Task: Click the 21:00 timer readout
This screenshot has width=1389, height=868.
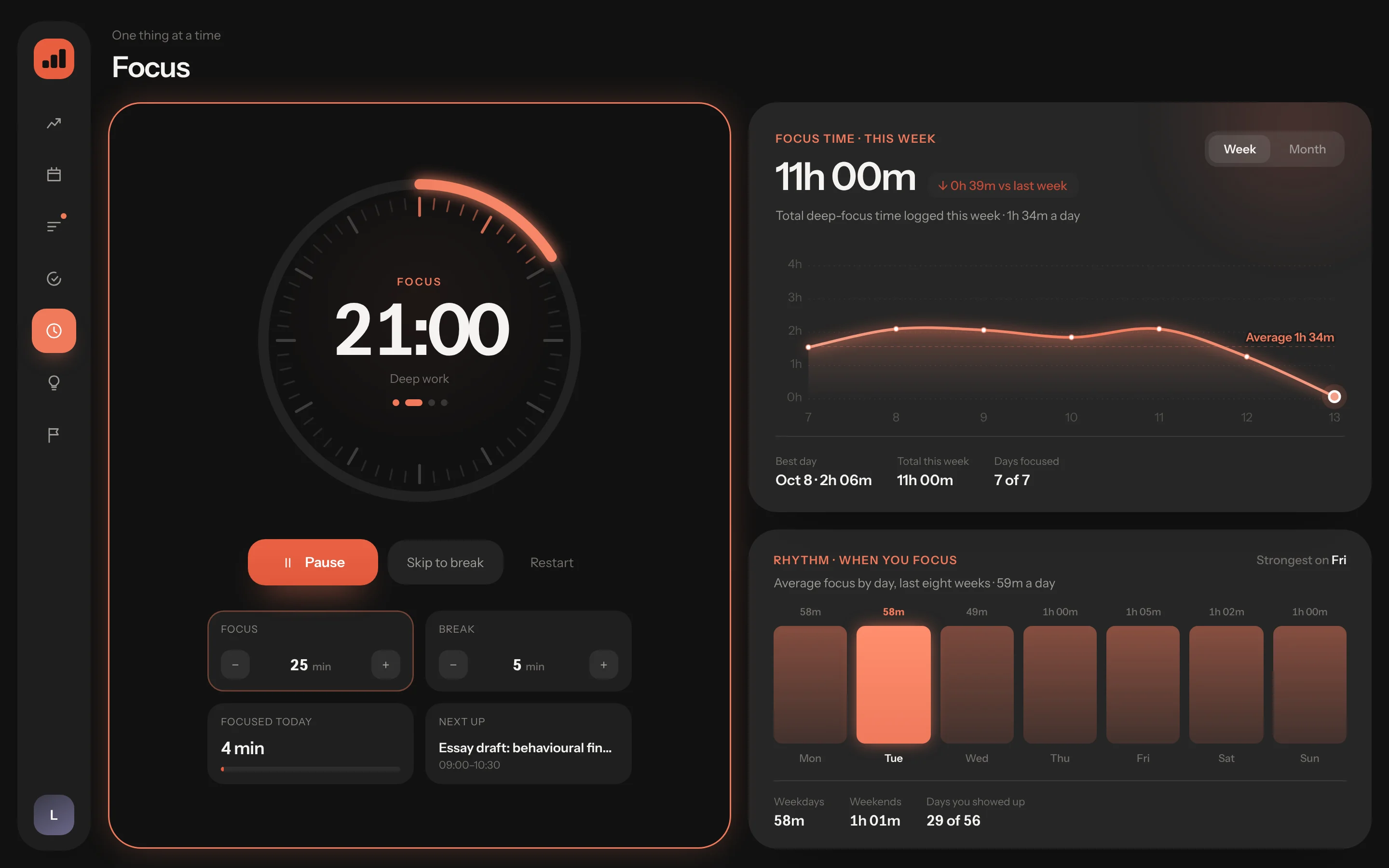Action: [x=422, y=329]
